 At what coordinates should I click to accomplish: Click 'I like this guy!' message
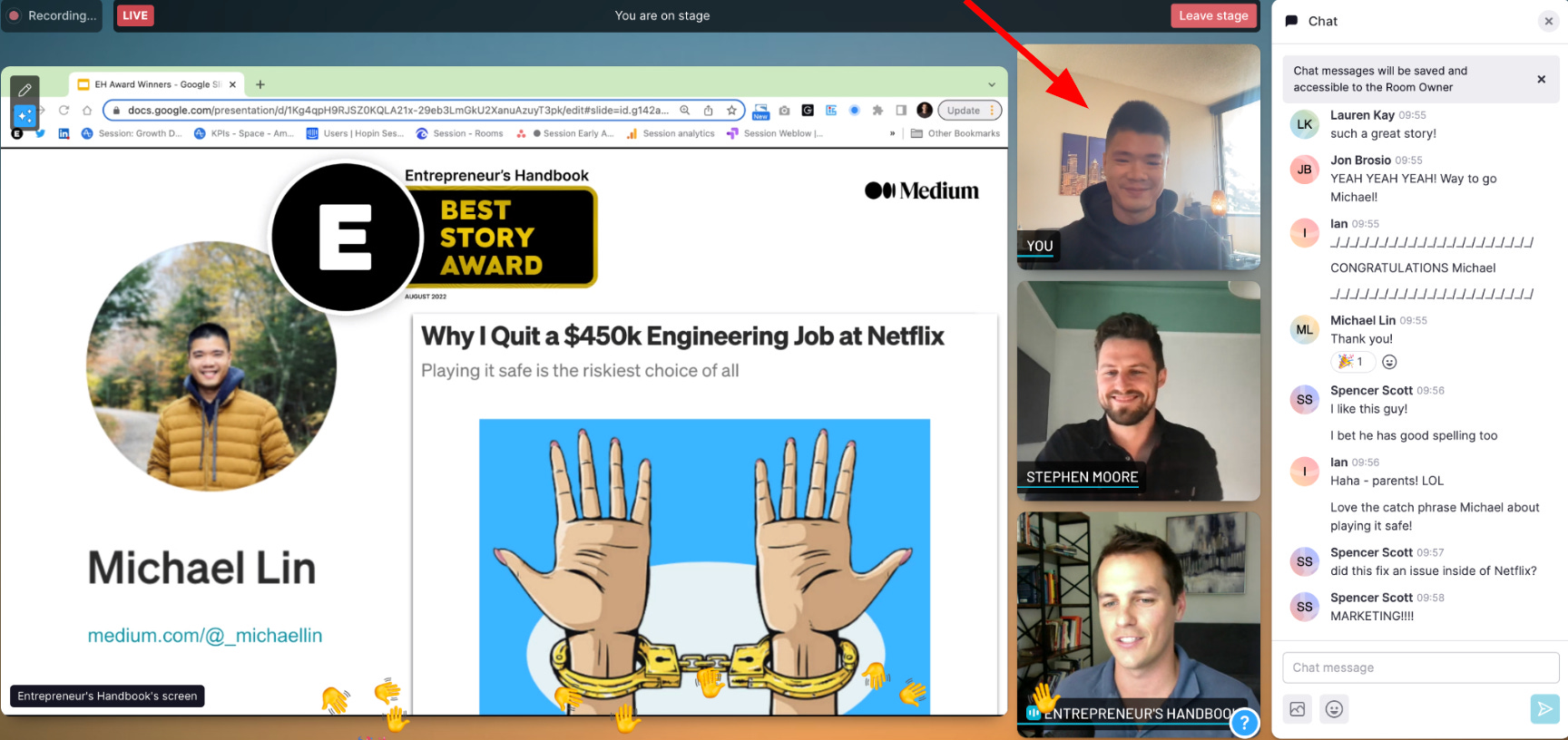tap(1368, 409)
